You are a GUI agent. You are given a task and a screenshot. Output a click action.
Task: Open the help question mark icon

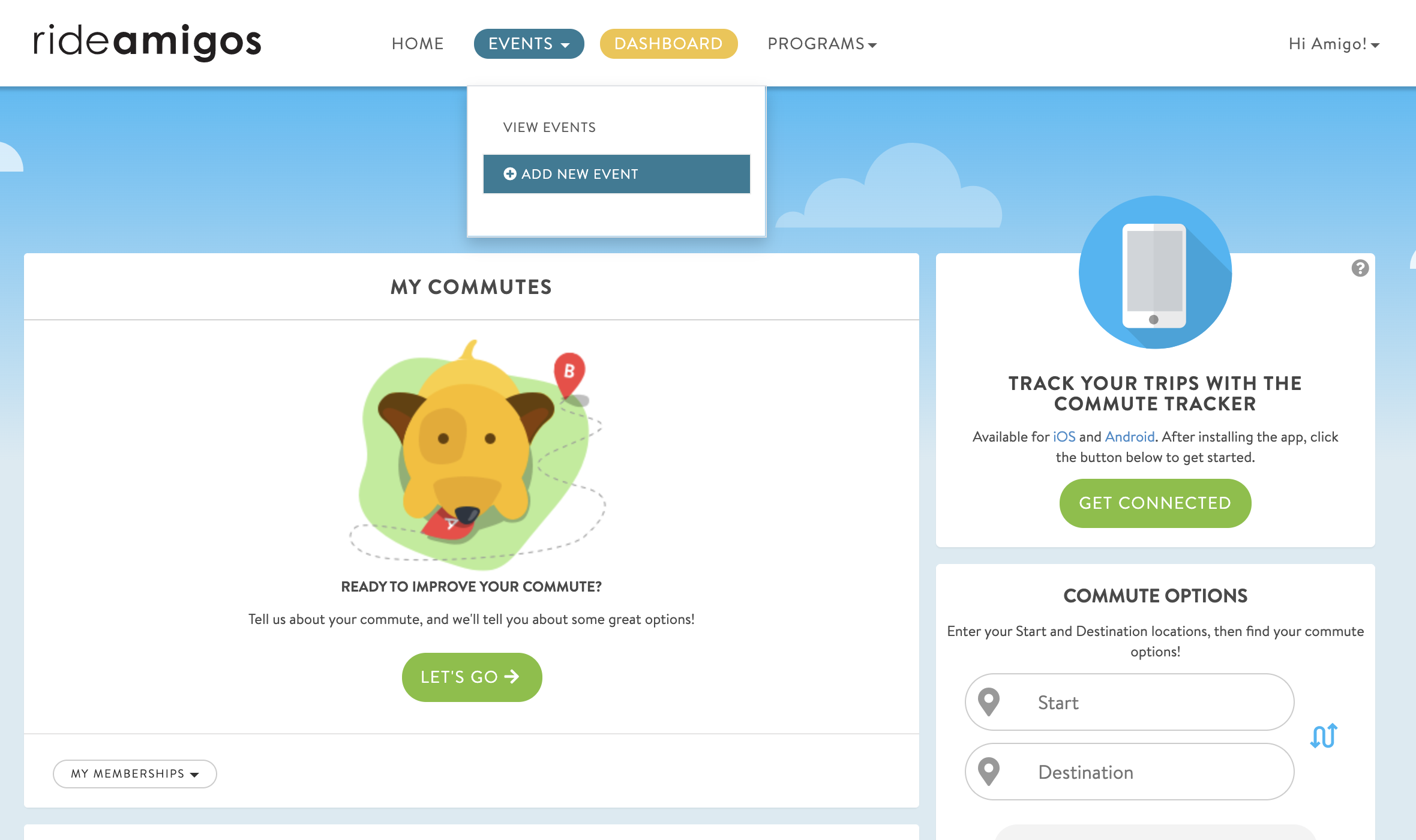1360,268
